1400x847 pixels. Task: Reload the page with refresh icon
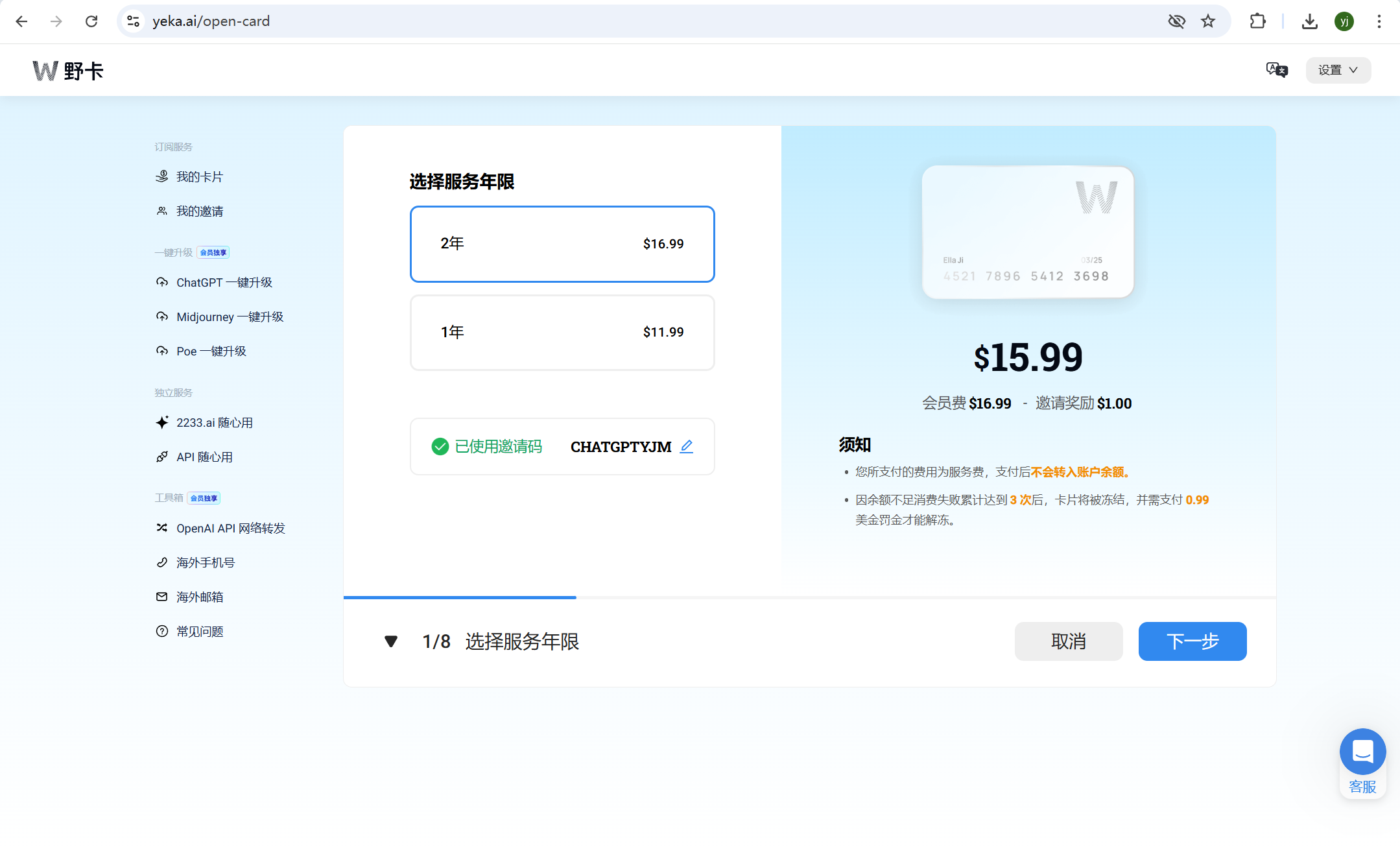(x=91, y=21)
